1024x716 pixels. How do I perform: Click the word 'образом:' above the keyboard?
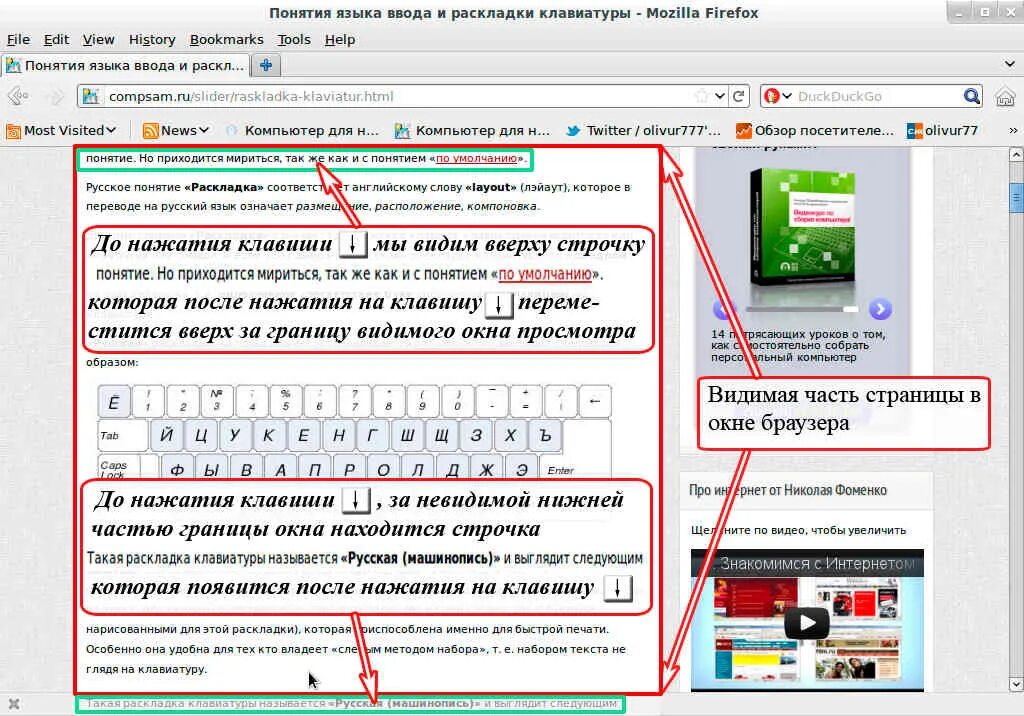click(x=112, y=363)
